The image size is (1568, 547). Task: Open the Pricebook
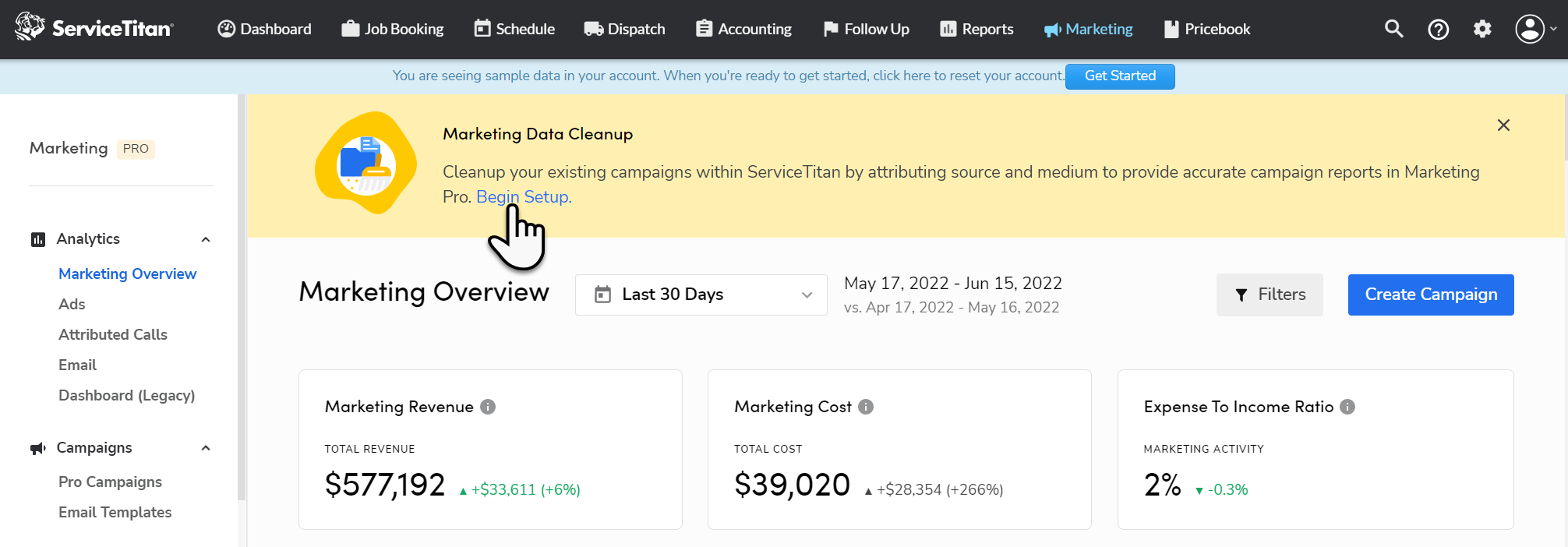coord(1207,29)
